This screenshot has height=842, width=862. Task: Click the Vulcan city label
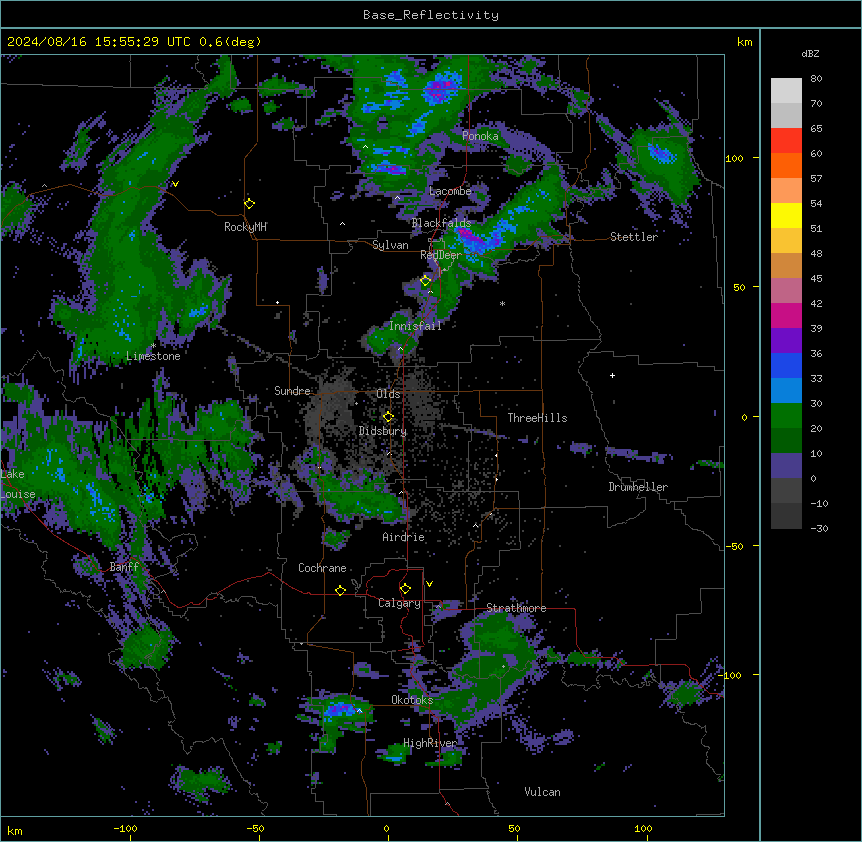[543, 792]
